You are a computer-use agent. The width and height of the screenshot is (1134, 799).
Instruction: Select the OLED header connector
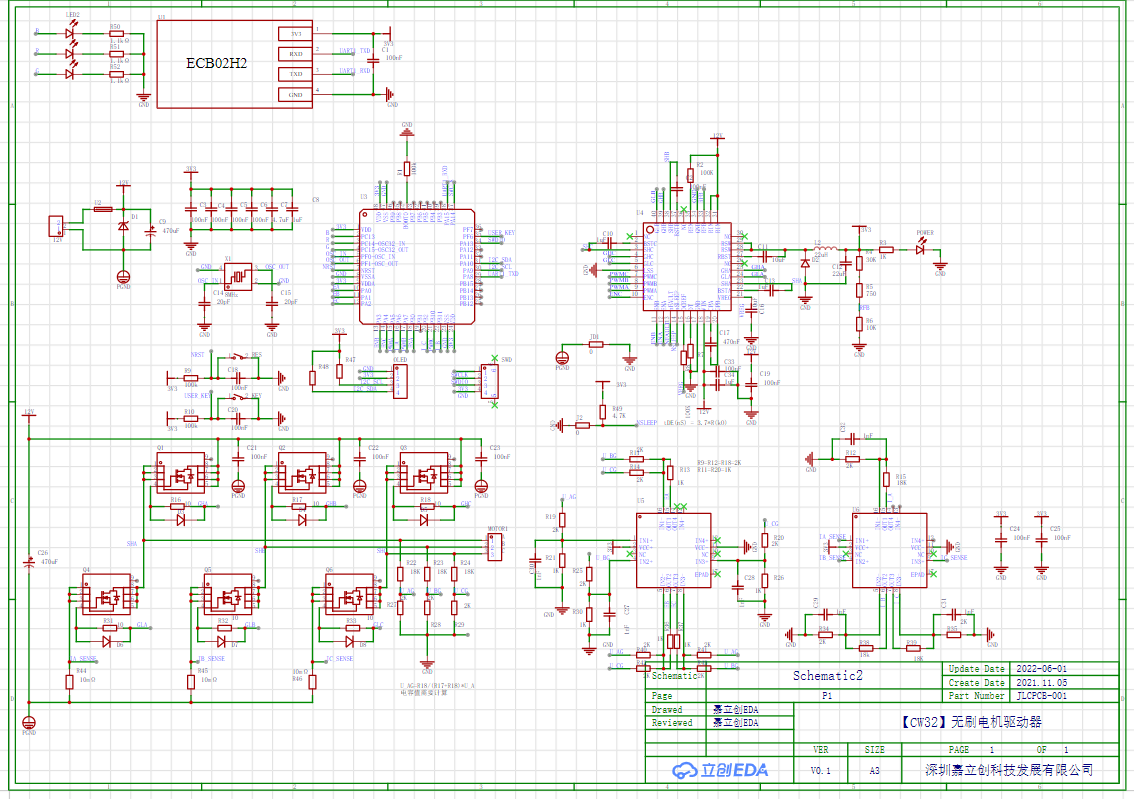399,380
